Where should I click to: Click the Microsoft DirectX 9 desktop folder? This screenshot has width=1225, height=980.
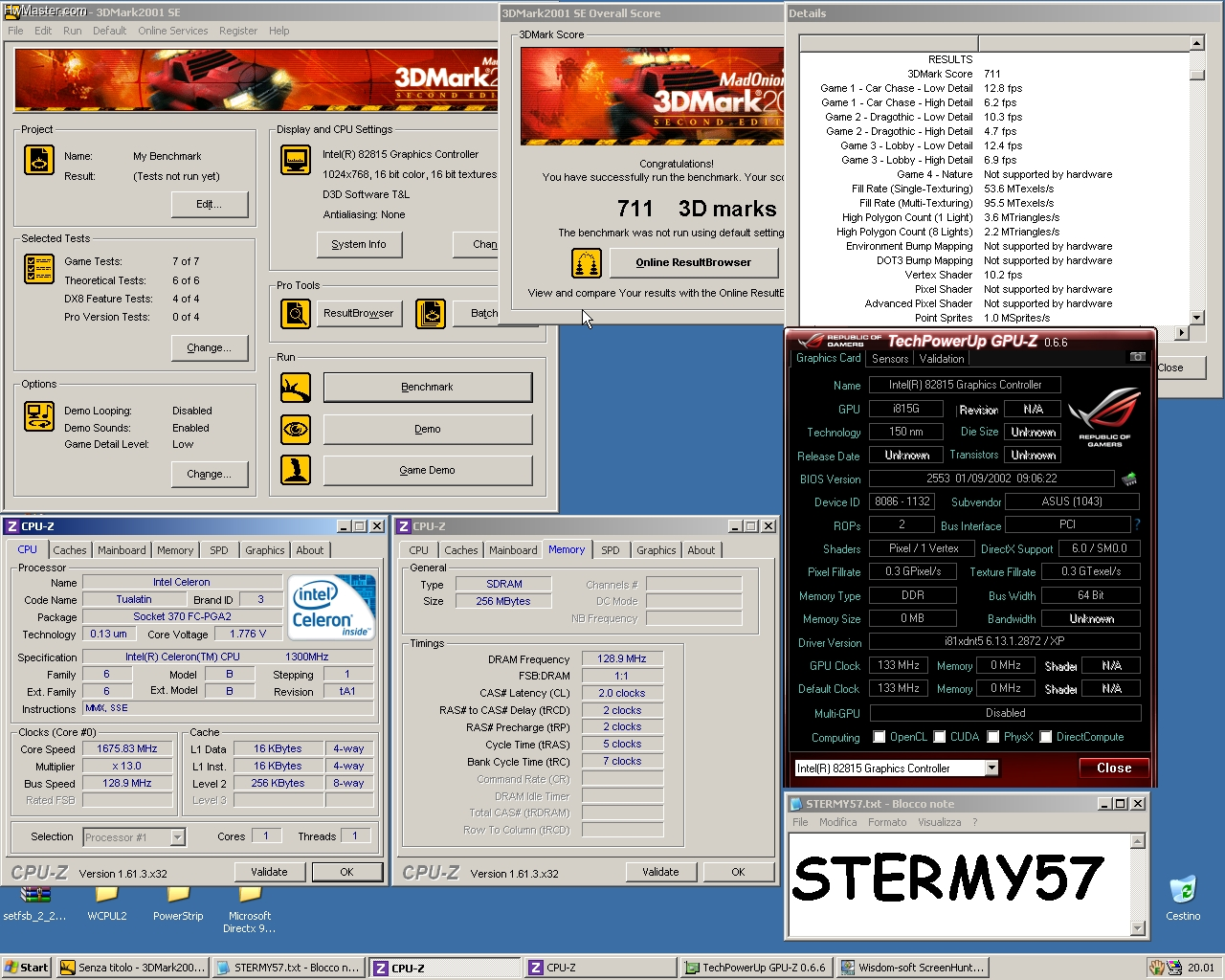tap(250, 895)
